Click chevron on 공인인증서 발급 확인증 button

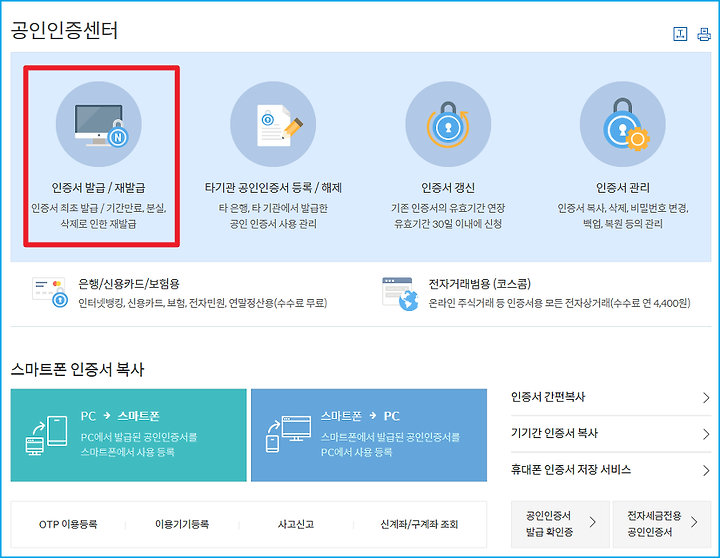(593, 522)
